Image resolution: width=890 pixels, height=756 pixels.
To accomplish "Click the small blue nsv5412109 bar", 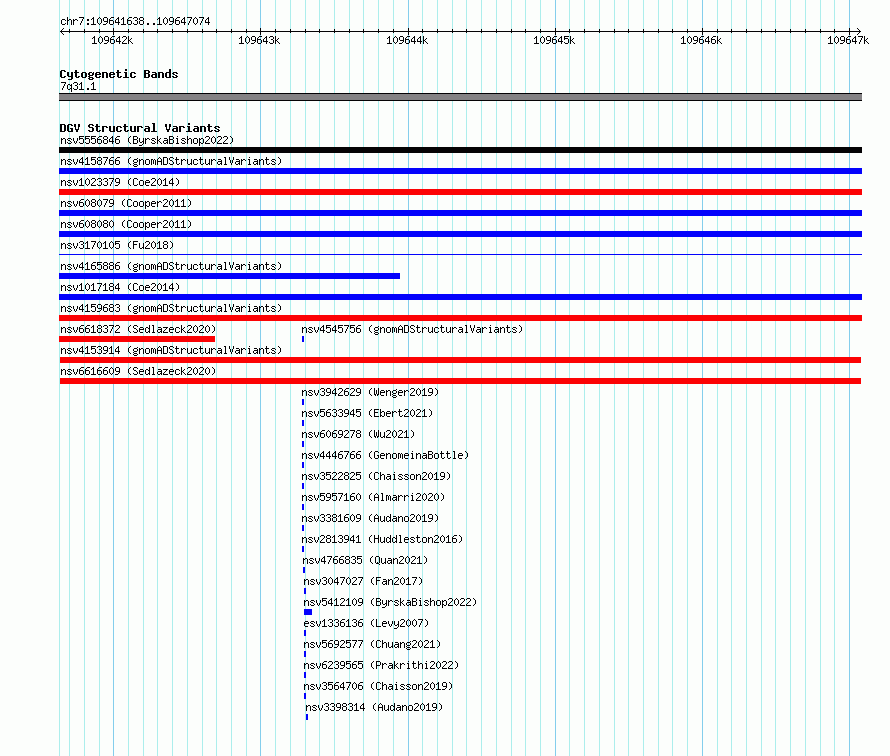I will [308, 612].
